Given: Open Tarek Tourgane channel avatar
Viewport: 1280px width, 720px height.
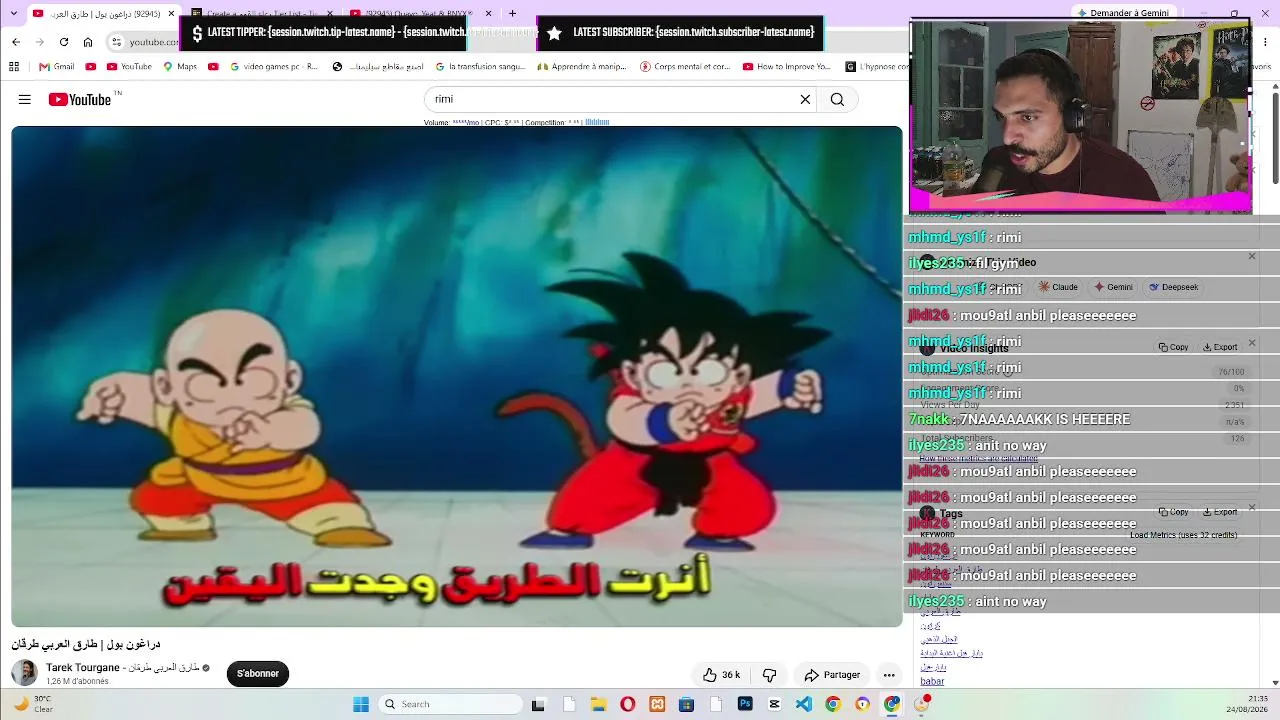Looking at the screenshot, I should (x=24, y=673).
